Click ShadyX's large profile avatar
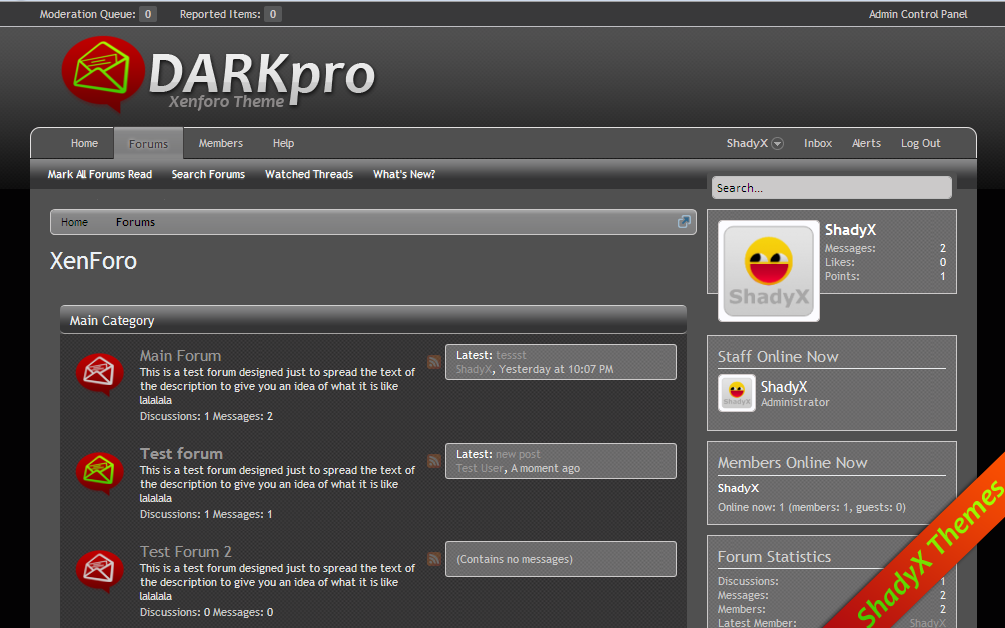 pos(768,271)
